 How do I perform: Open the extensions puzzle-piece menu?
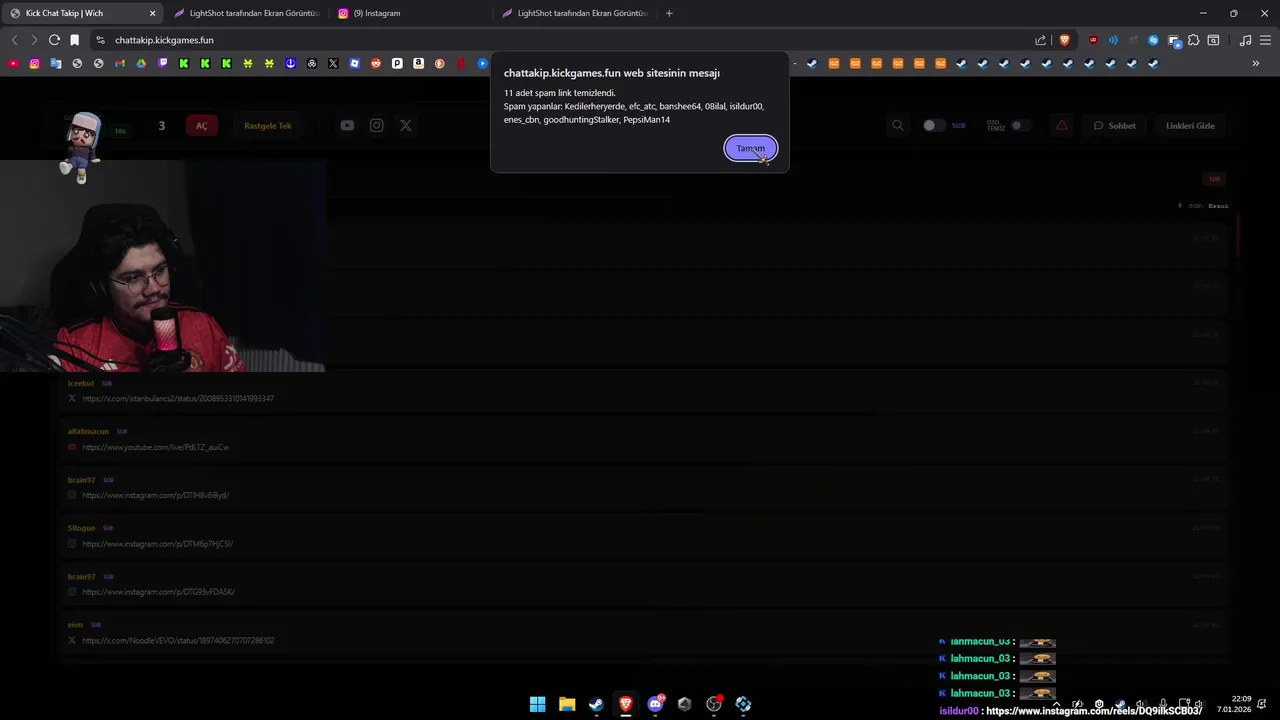1193,40
